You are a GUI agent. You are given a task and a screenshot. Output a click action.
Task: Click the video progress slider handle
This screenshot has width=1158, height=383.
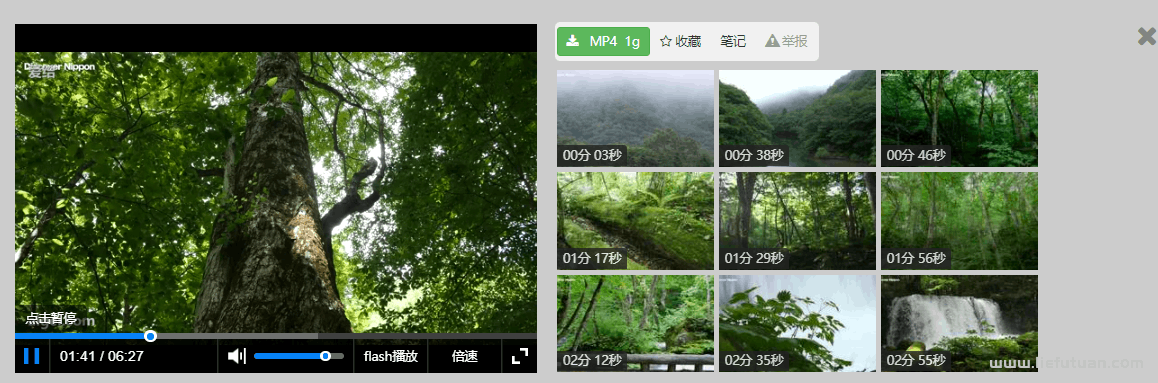[151, 336]
